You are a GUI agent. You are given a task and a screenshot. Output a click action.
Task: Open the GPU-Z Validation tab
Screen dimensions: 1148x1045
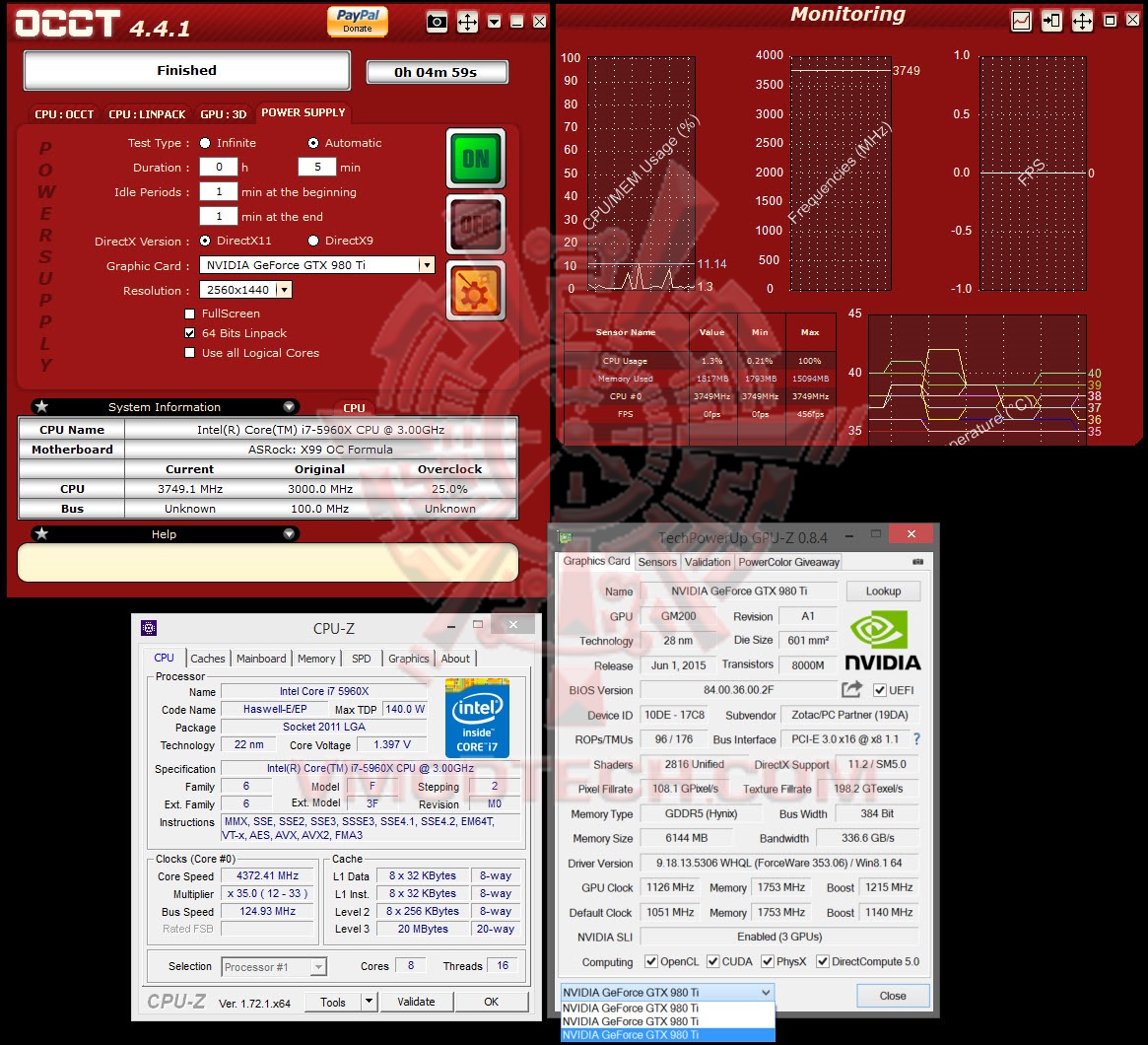[x=708, y=562]
